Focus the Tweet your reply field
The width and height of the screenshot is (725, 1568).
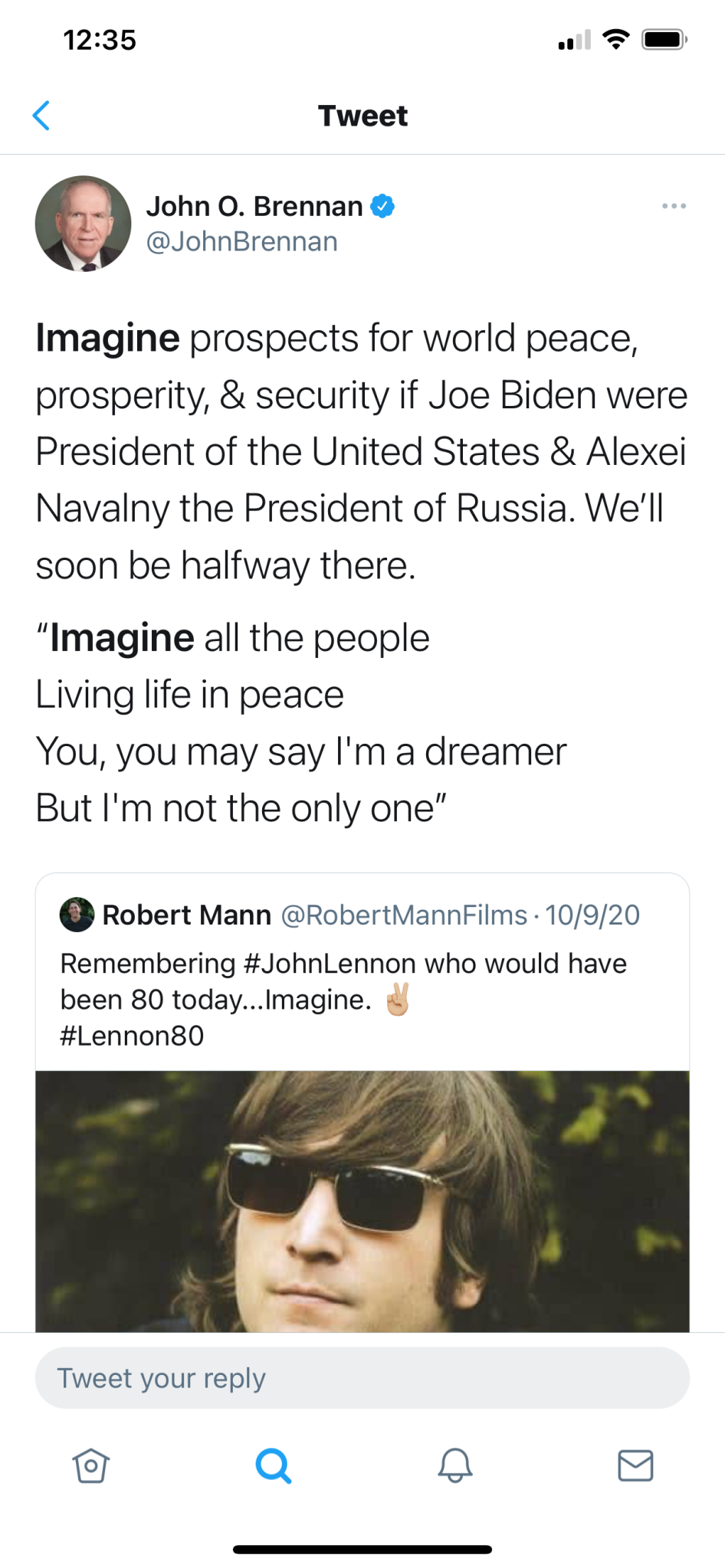pos(362,1378)
